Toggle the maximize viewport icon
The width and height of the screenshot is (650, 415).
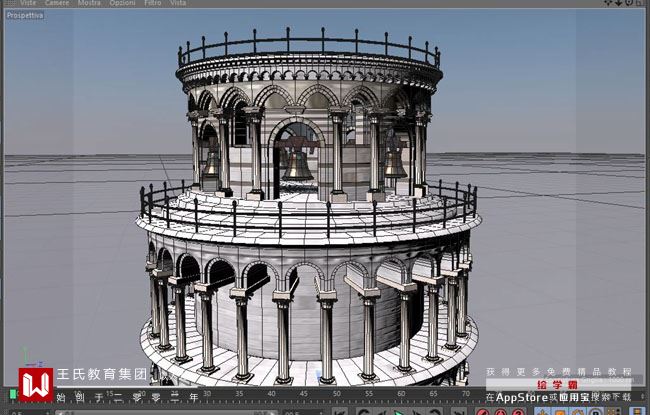click(640, 2)
